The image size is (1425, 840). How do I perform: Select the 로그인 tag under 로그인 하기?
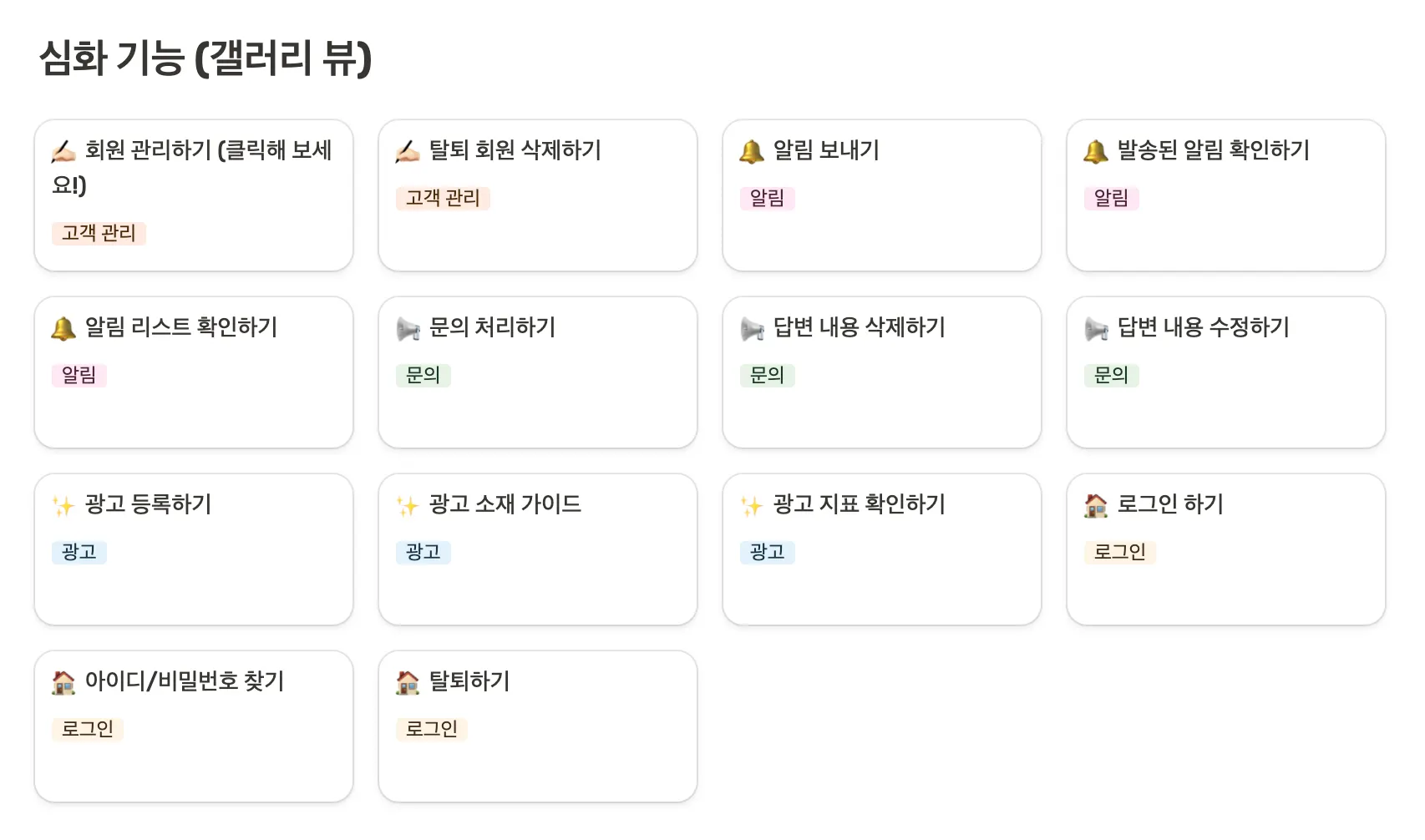pos(1119,552)
